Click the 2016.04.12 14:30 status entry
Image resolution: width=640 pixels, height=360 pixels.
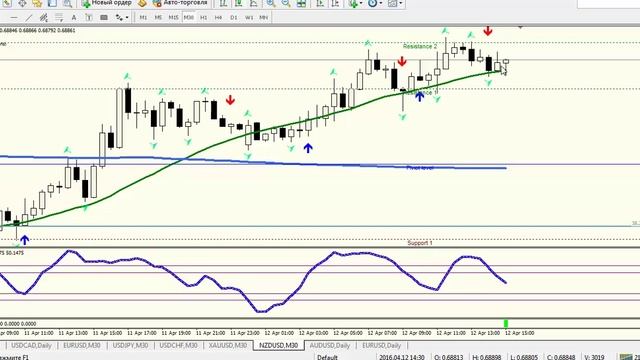click(402, 357)
